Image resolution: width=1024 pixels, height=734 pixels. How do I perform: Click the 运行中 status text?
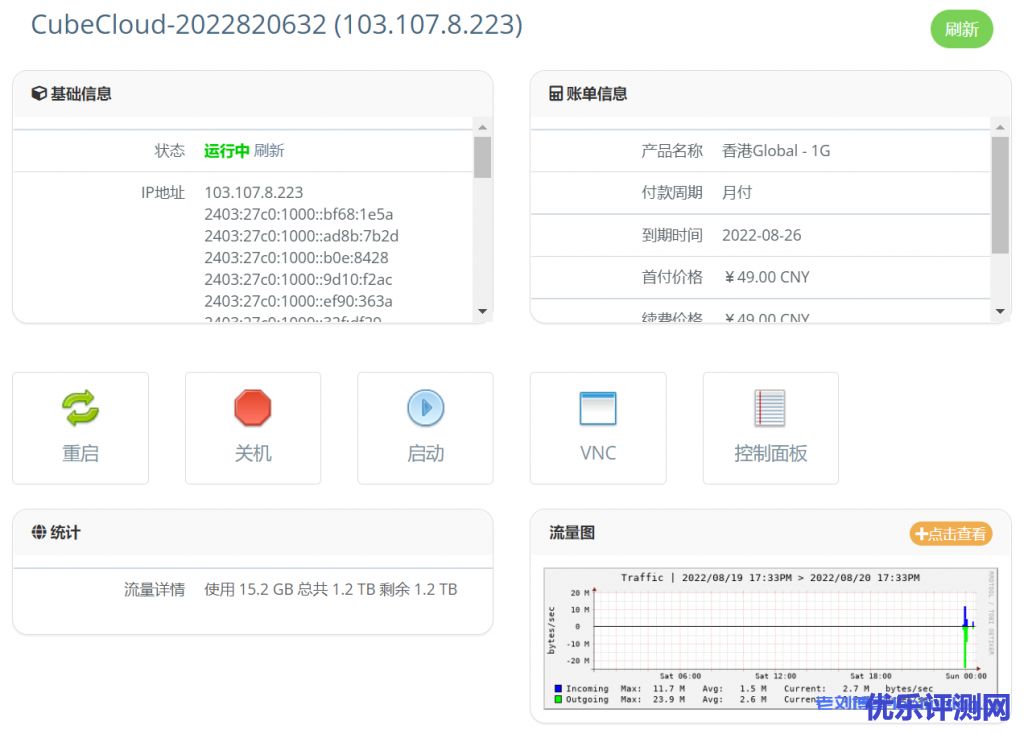(227, 151)
